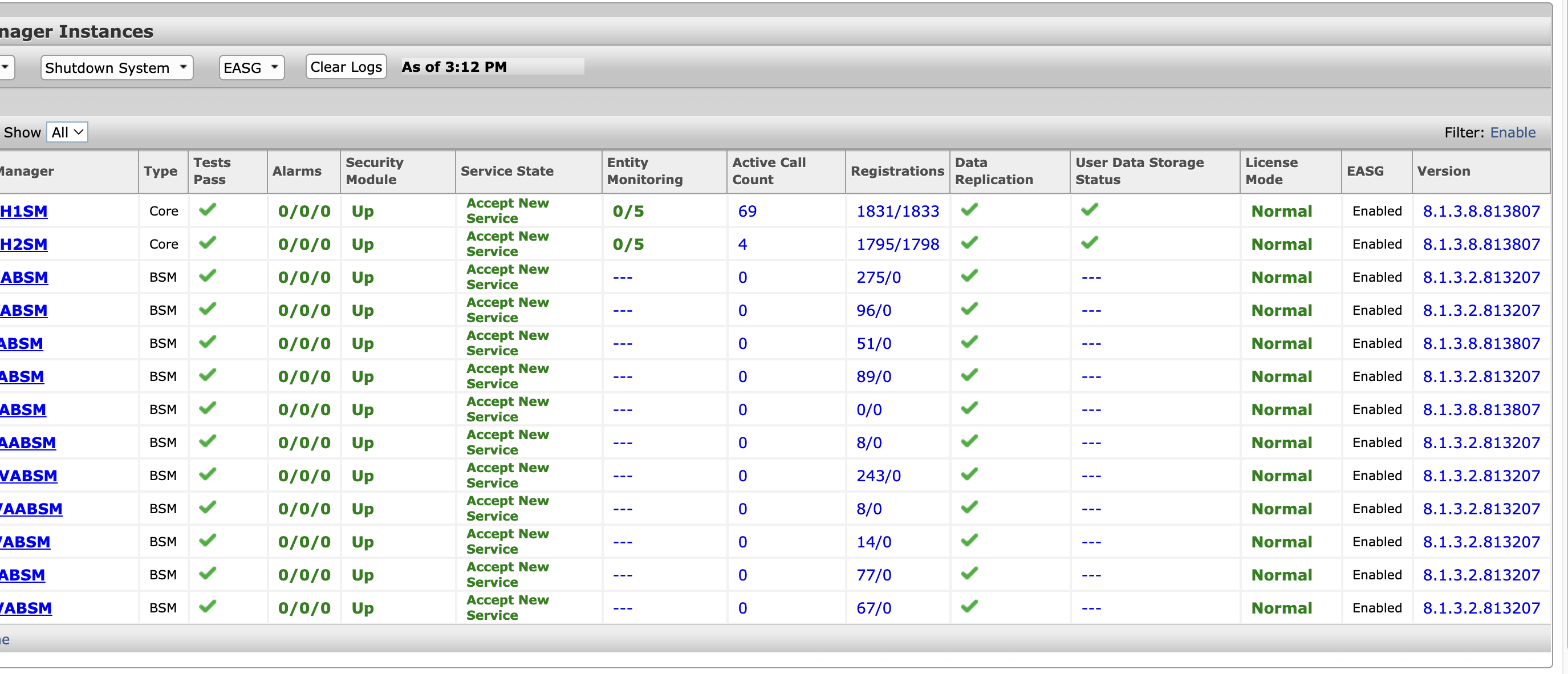This screenshot has height=674, width=1568.
Task: Click Tests Pass checkmark in 0/0 registrations row
Action: coord(208,408)
